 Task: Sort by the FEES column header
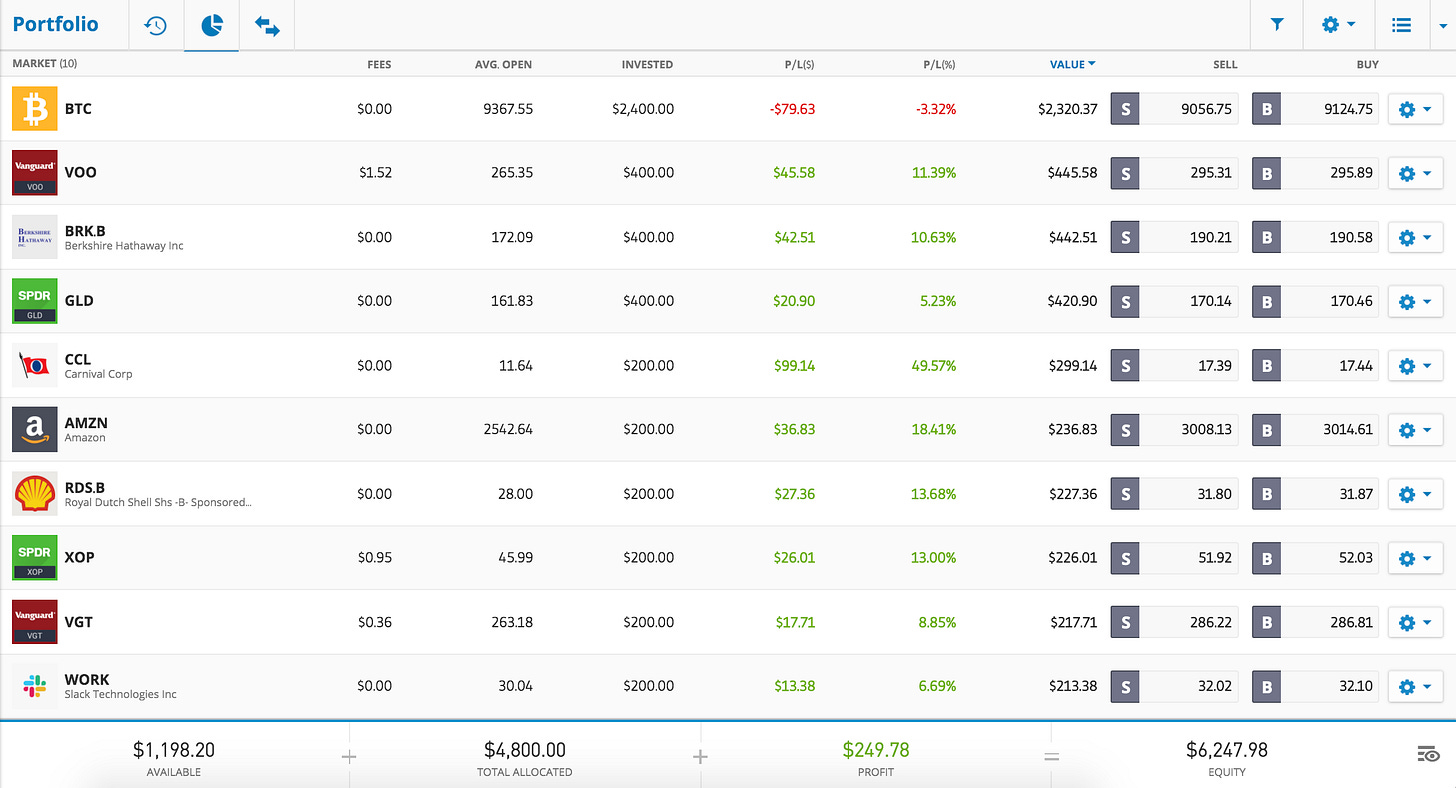(379, 64)
